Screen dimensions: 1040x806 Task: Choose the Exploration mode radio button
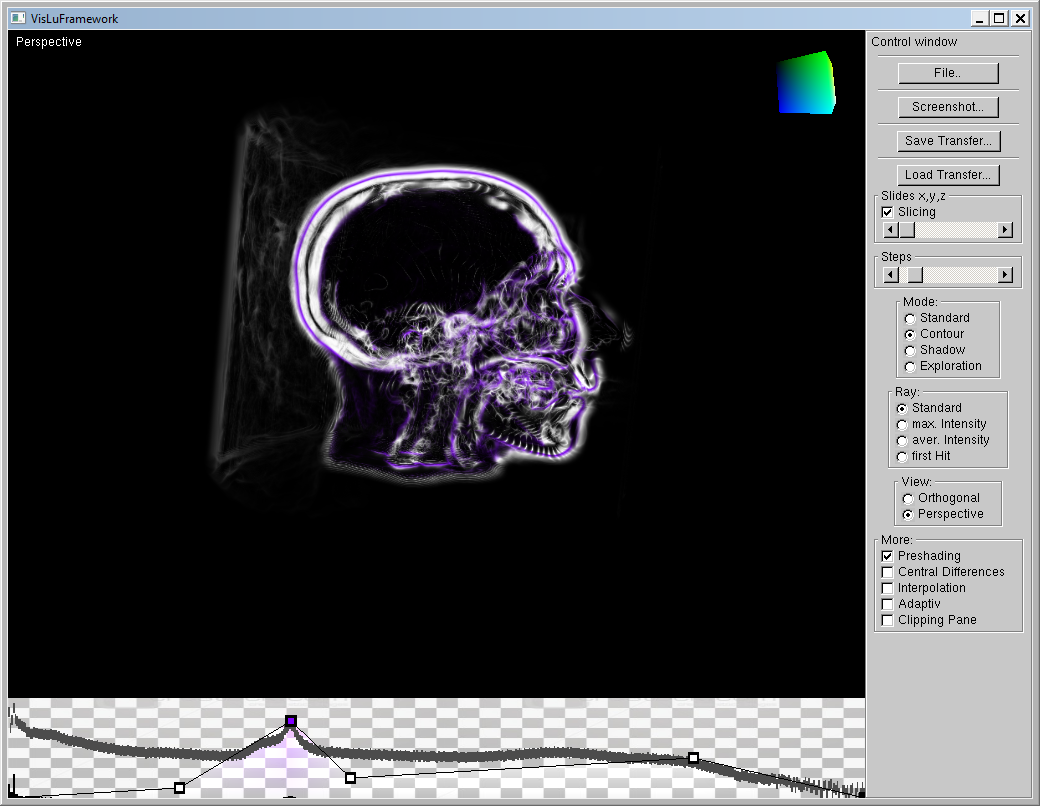909,366
